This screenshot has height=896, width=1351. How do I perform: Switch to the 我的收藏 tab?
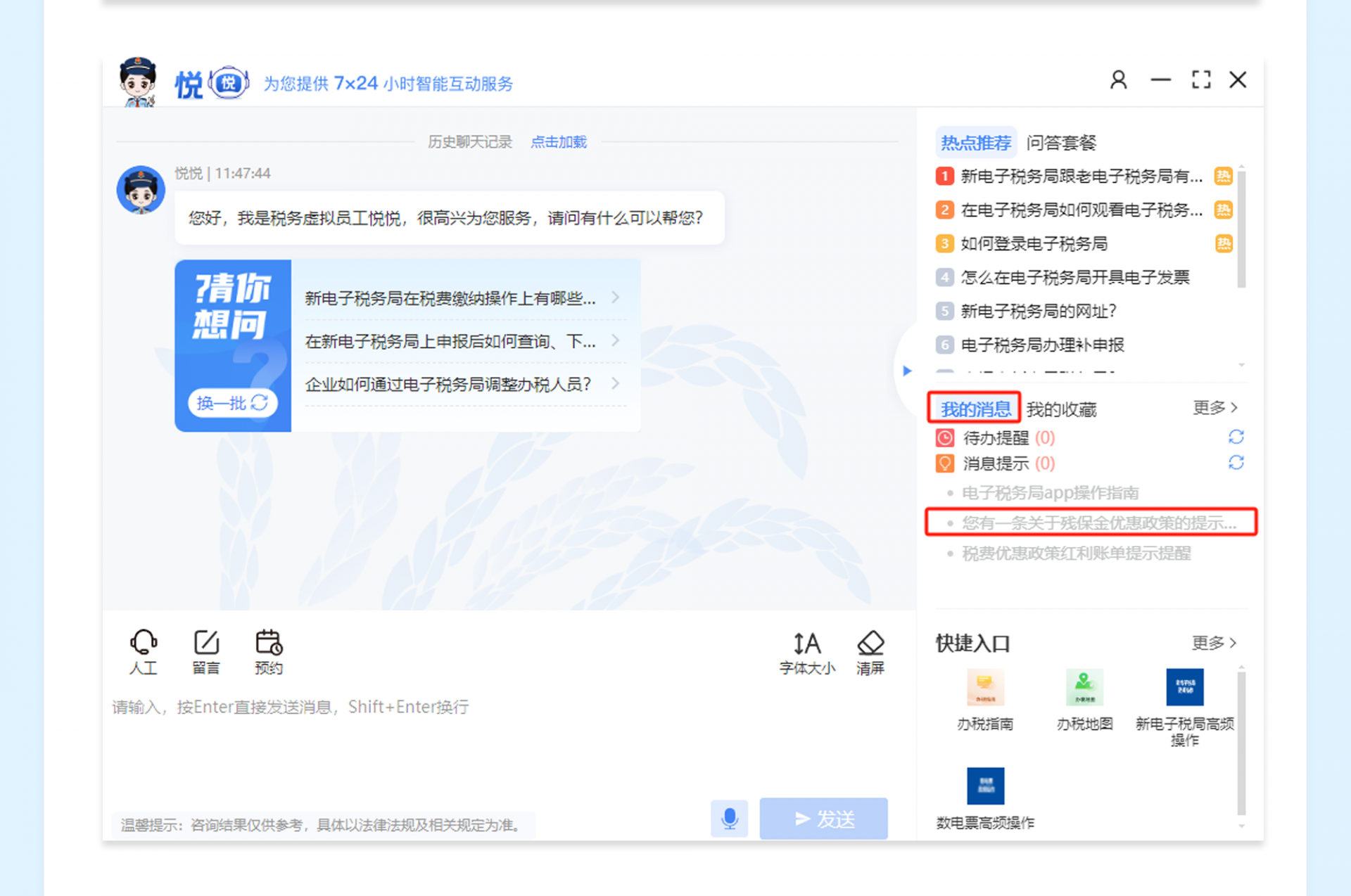coord(1061,409)
